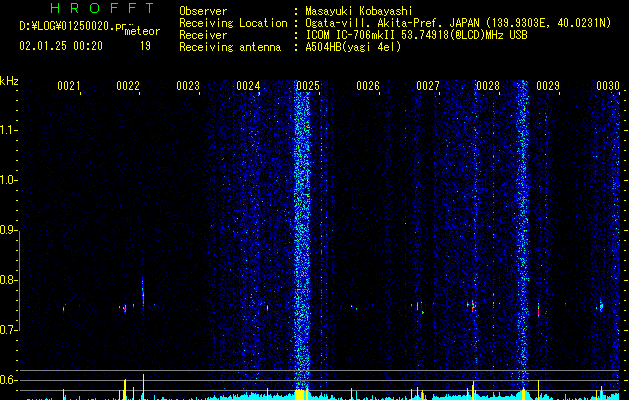Click the gray frequency range bracket on left axis
Screen dimensions: 629x400
(x=19, y=280)
